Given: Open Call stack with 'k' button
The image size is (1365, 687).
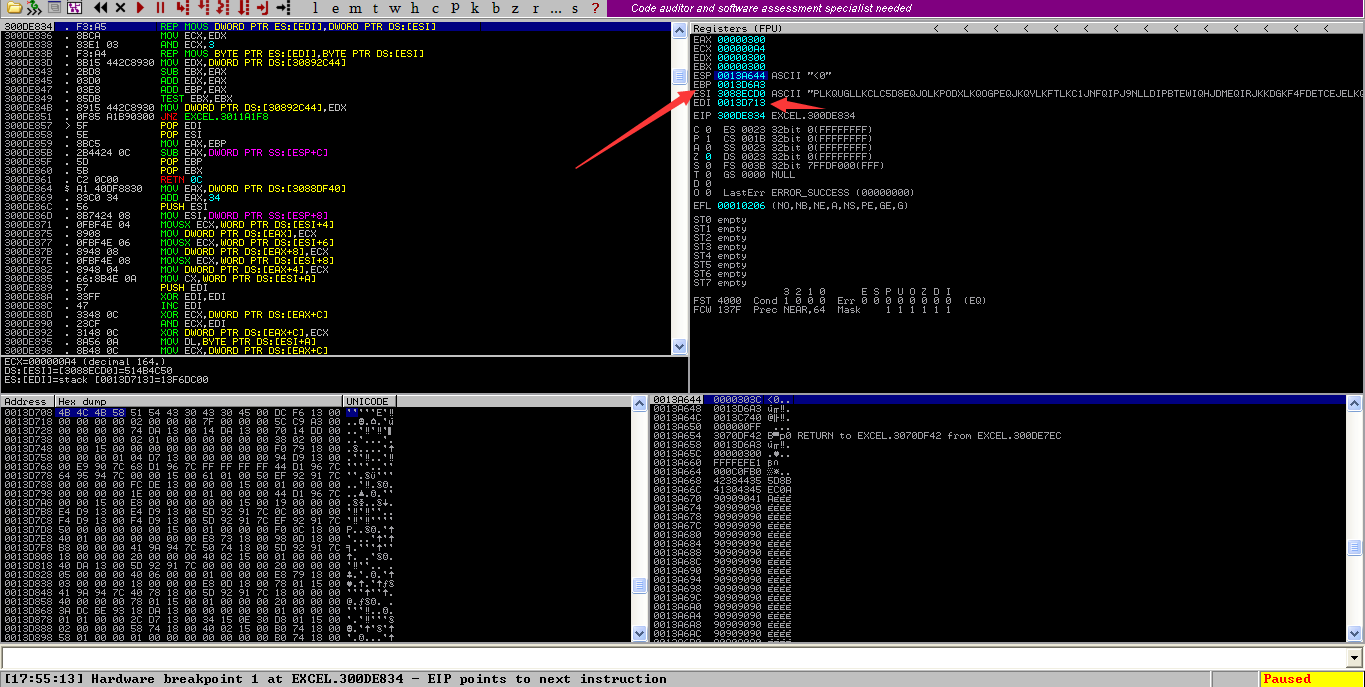Looking at the screenshot, I should (473, 8).
